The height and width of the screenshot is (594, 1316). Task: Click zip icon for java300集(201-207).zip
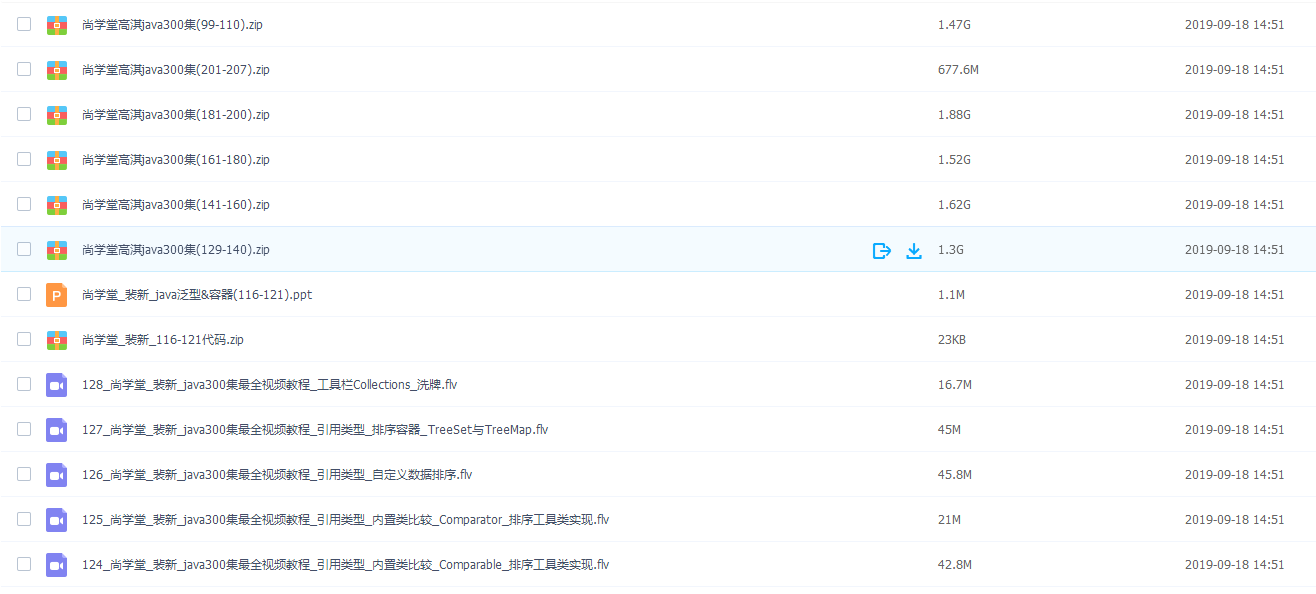coord(57,70)
